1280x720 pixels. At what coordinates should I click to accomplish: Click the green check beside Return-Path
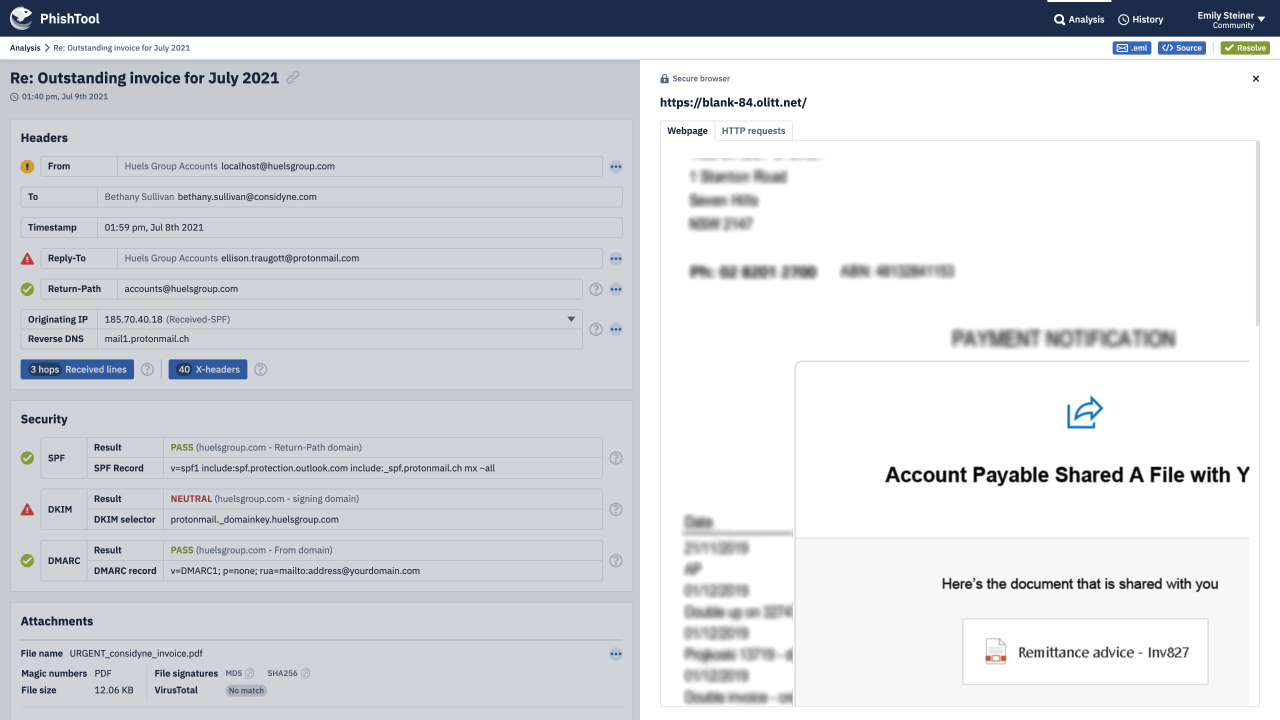27,289
